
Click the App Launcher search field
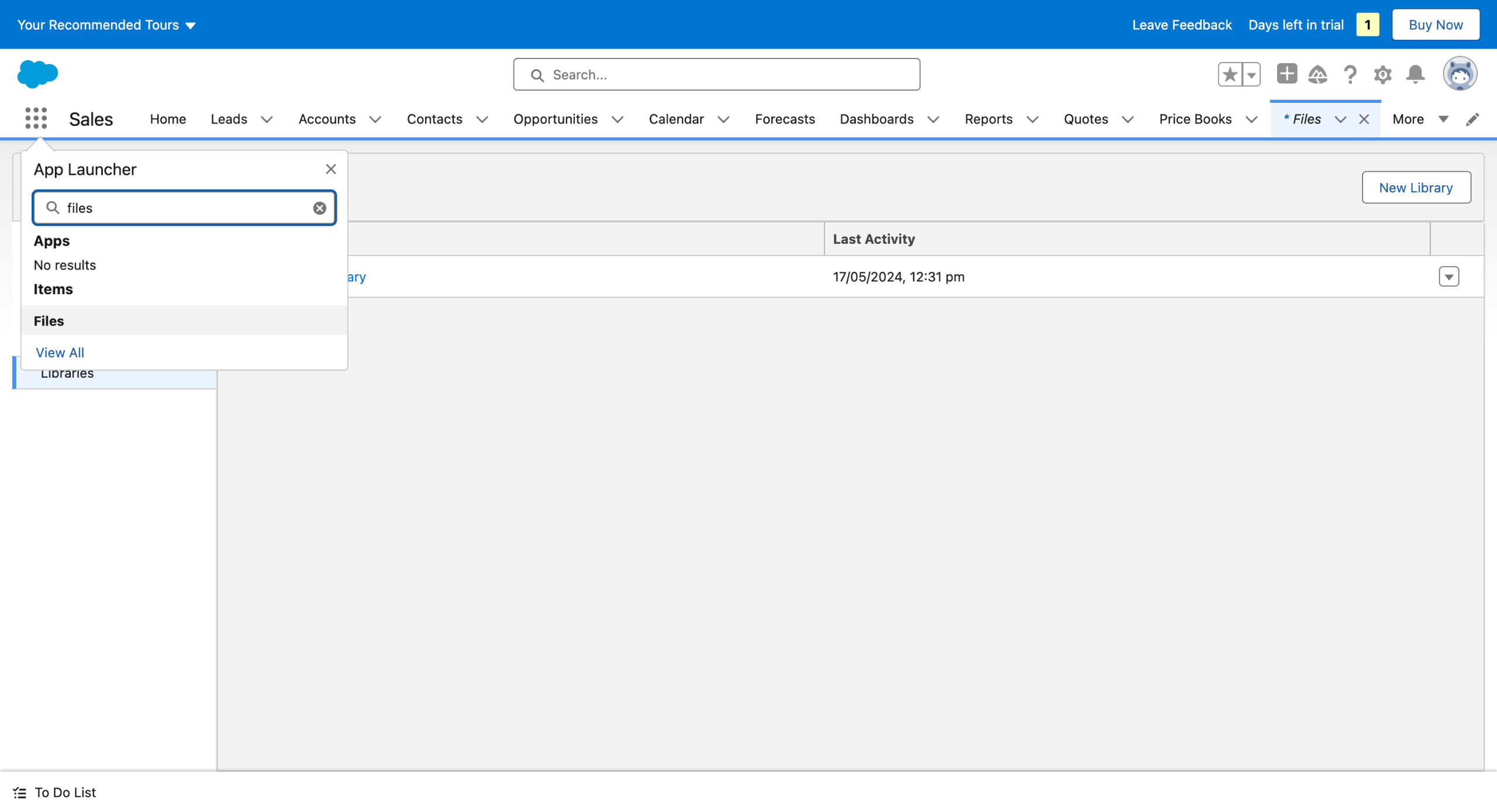pos(184,208)
